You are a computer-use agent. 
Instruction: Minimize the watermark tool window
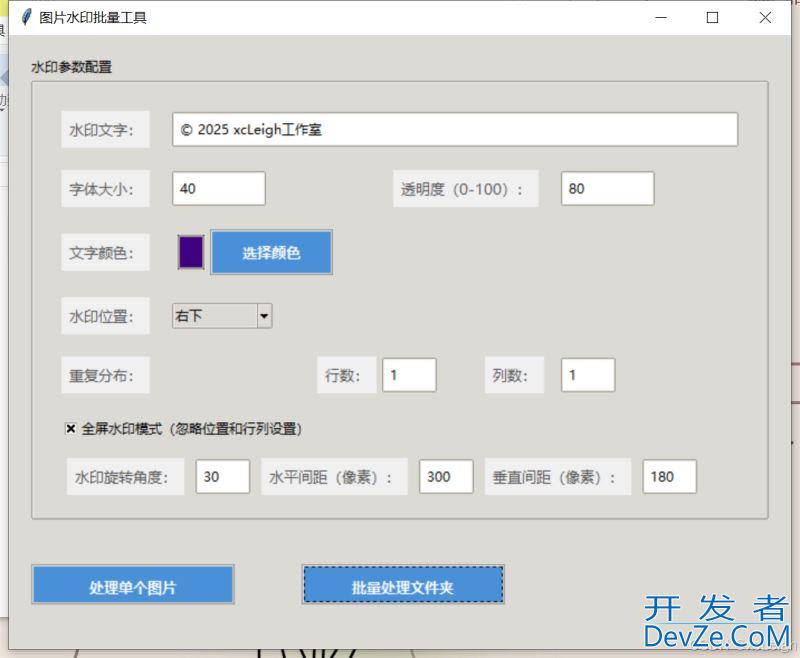[x=661, y=17]
